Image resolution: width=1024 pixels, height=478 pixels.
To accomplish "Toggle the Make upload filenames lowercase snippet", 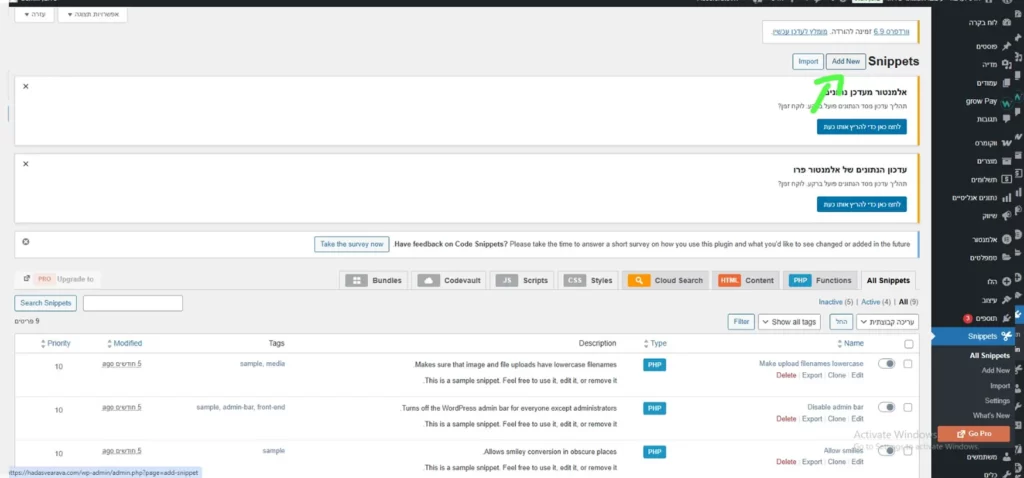I will 886,364.
